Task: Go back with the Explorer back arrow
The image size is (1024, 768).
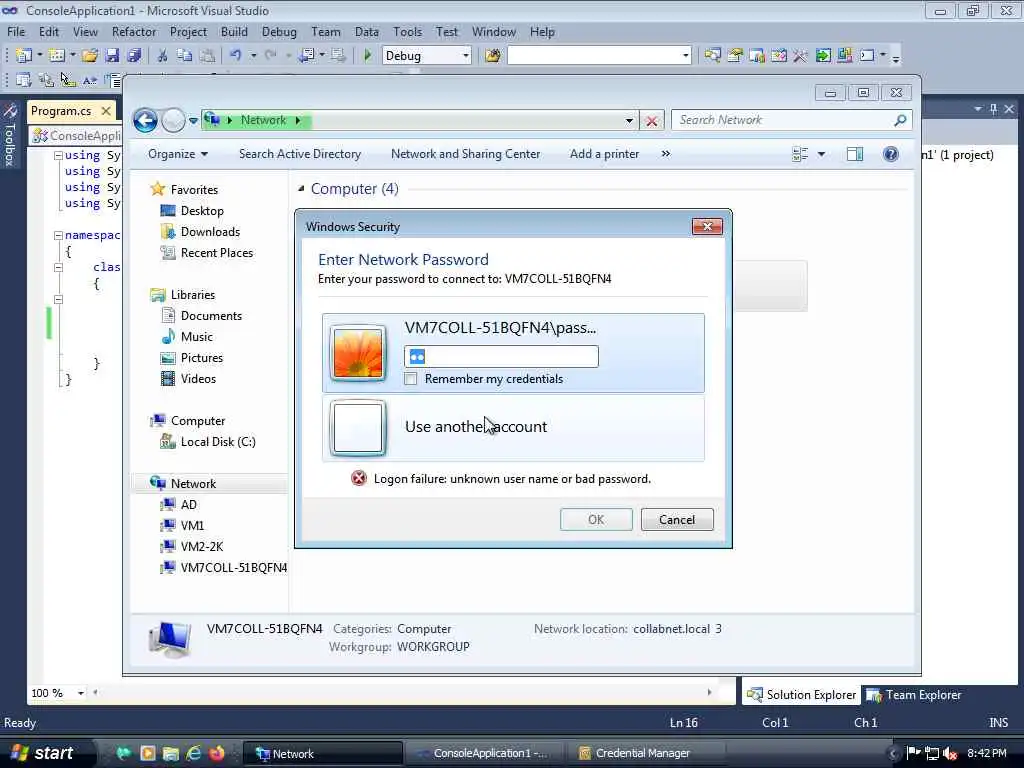Action: point(145,120)
